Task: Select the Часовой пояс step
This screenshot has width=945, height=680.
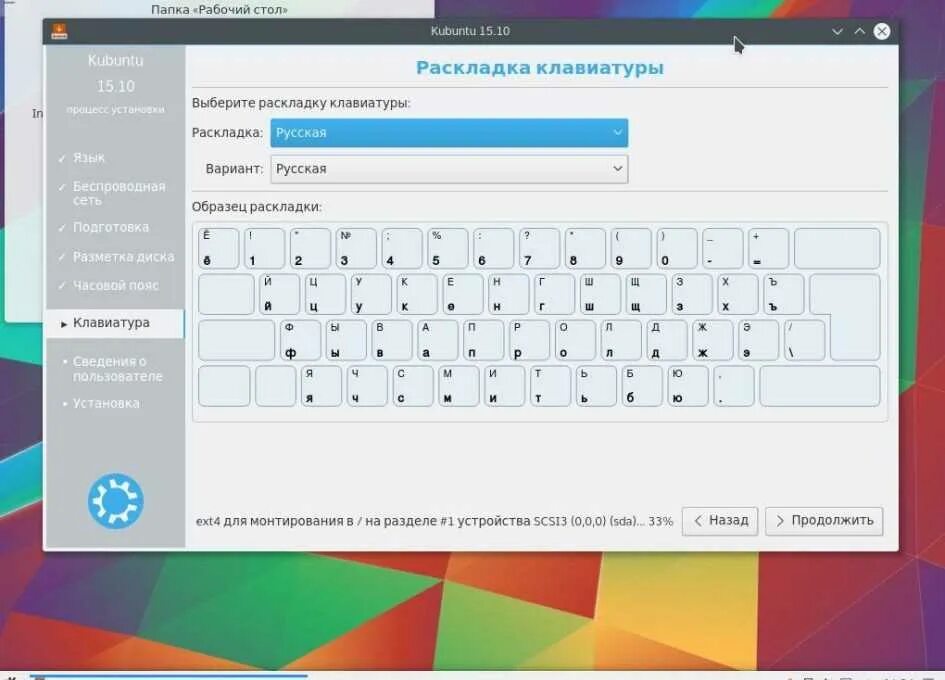Action: [x=115, y=286]
